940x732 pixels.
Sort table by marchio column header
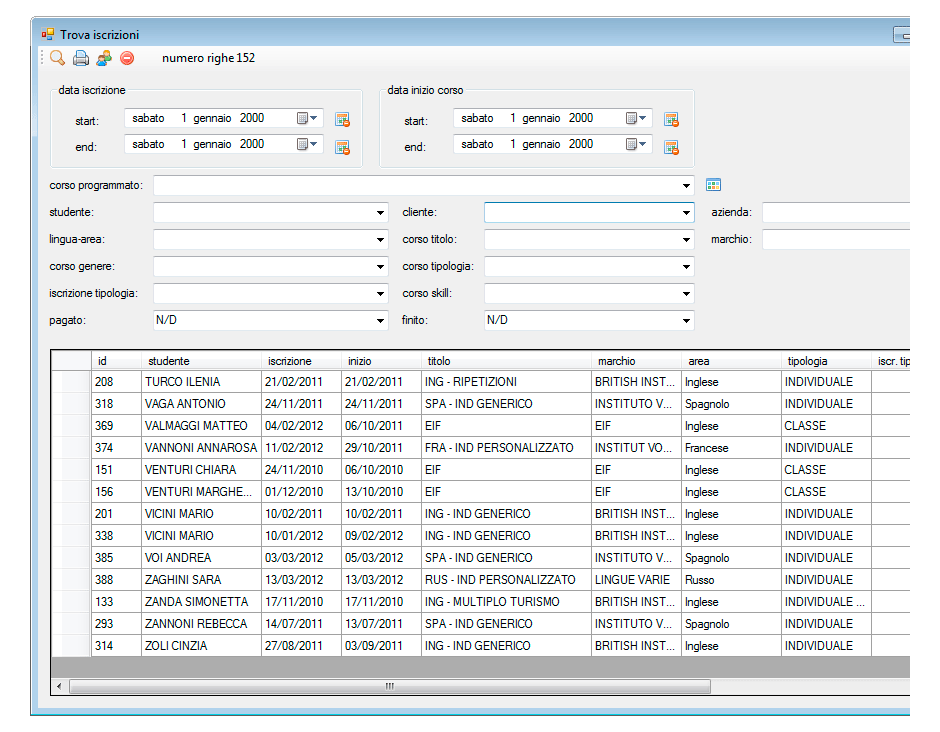636,361
